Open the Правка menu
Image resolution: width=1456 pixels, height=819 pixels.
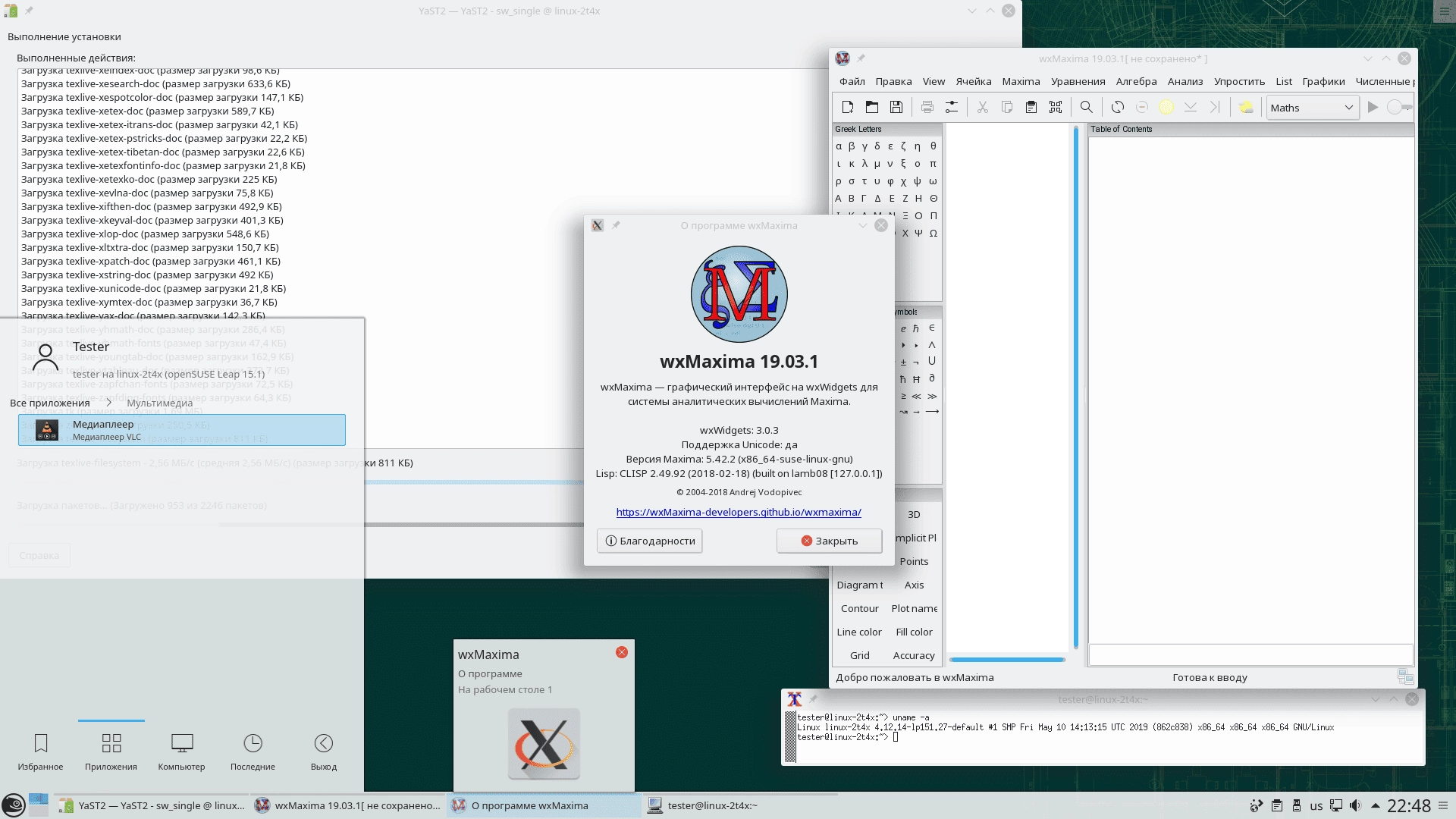[x=893, y=81]
